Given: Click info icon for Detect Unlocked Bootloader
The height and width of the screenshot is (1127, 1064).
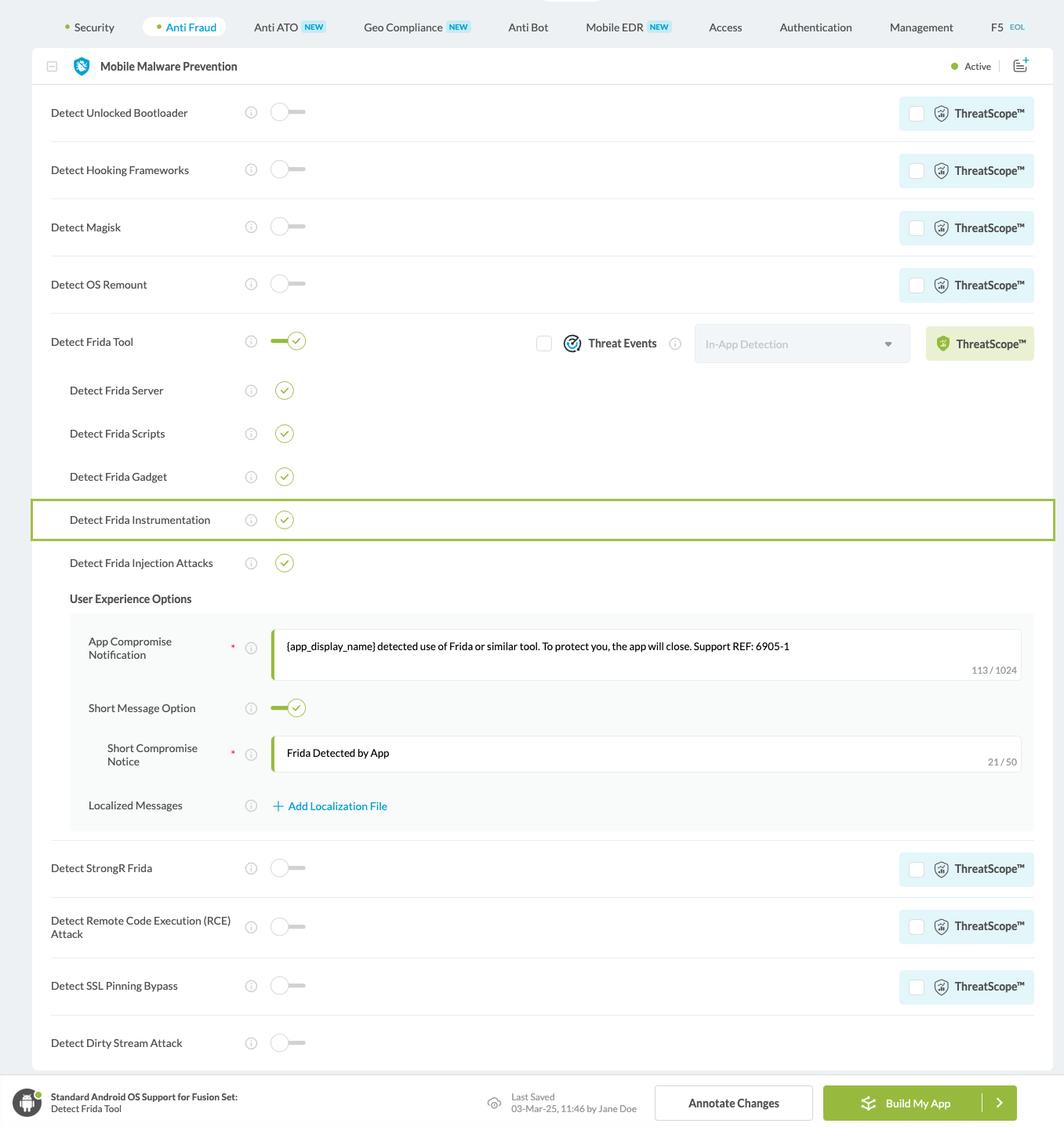Looking at the screenshot, I should [x=251, y=113].
